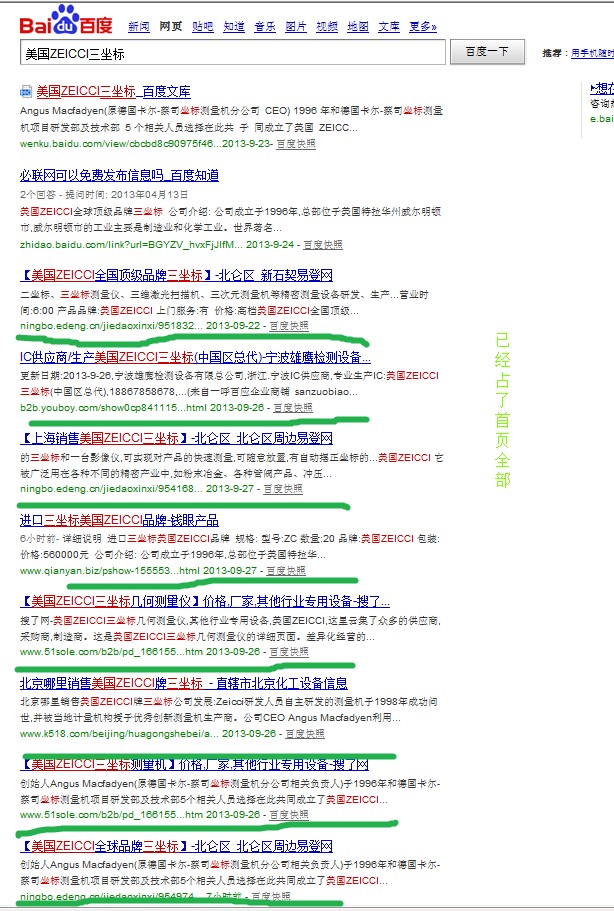Click URL text www.qianyan.biz/pshow-155553...html
Screen dimensions: 614x911
tap(110, 571)
